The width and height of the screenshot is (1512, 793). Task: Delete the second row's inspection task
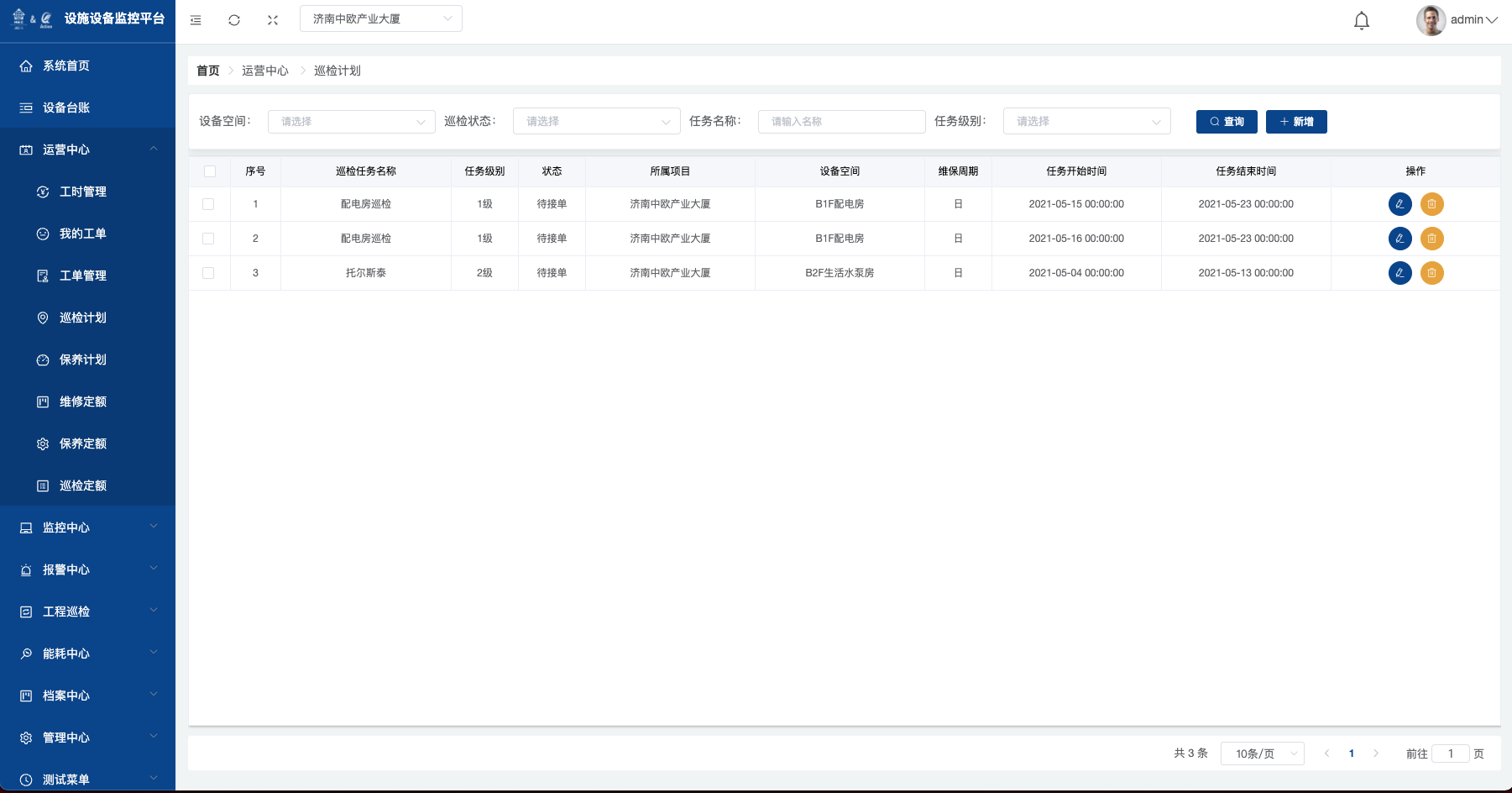[x=1431, y=239]
